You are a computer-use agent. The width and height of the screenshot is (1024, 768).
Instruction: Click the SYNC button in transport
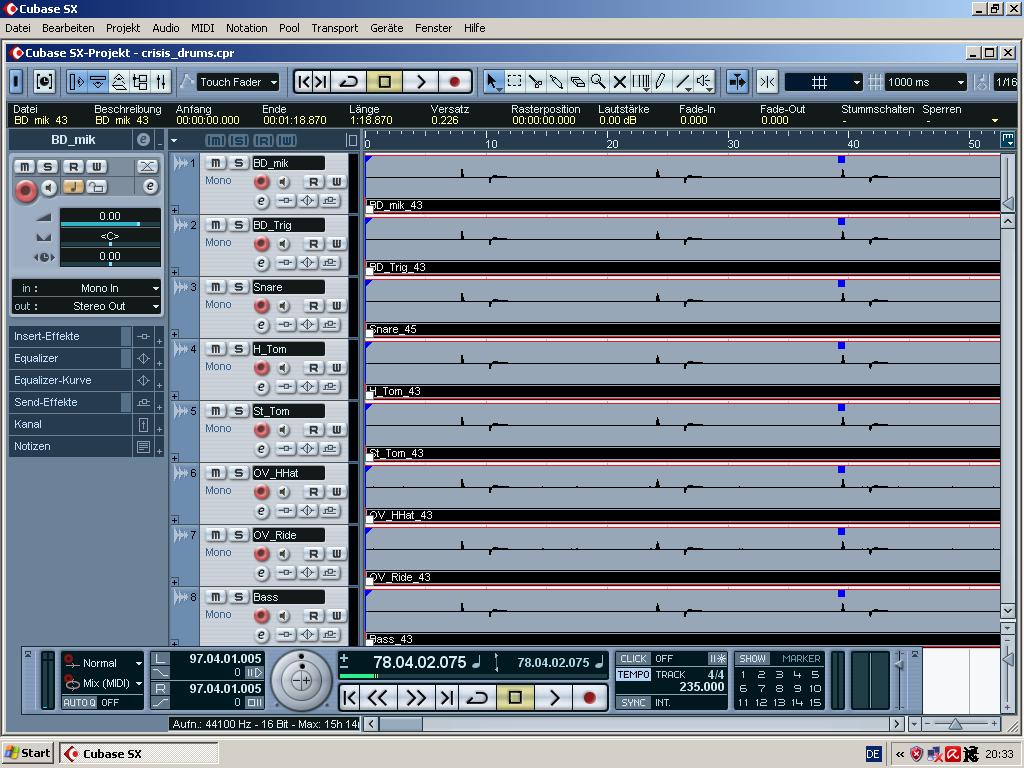633,703
